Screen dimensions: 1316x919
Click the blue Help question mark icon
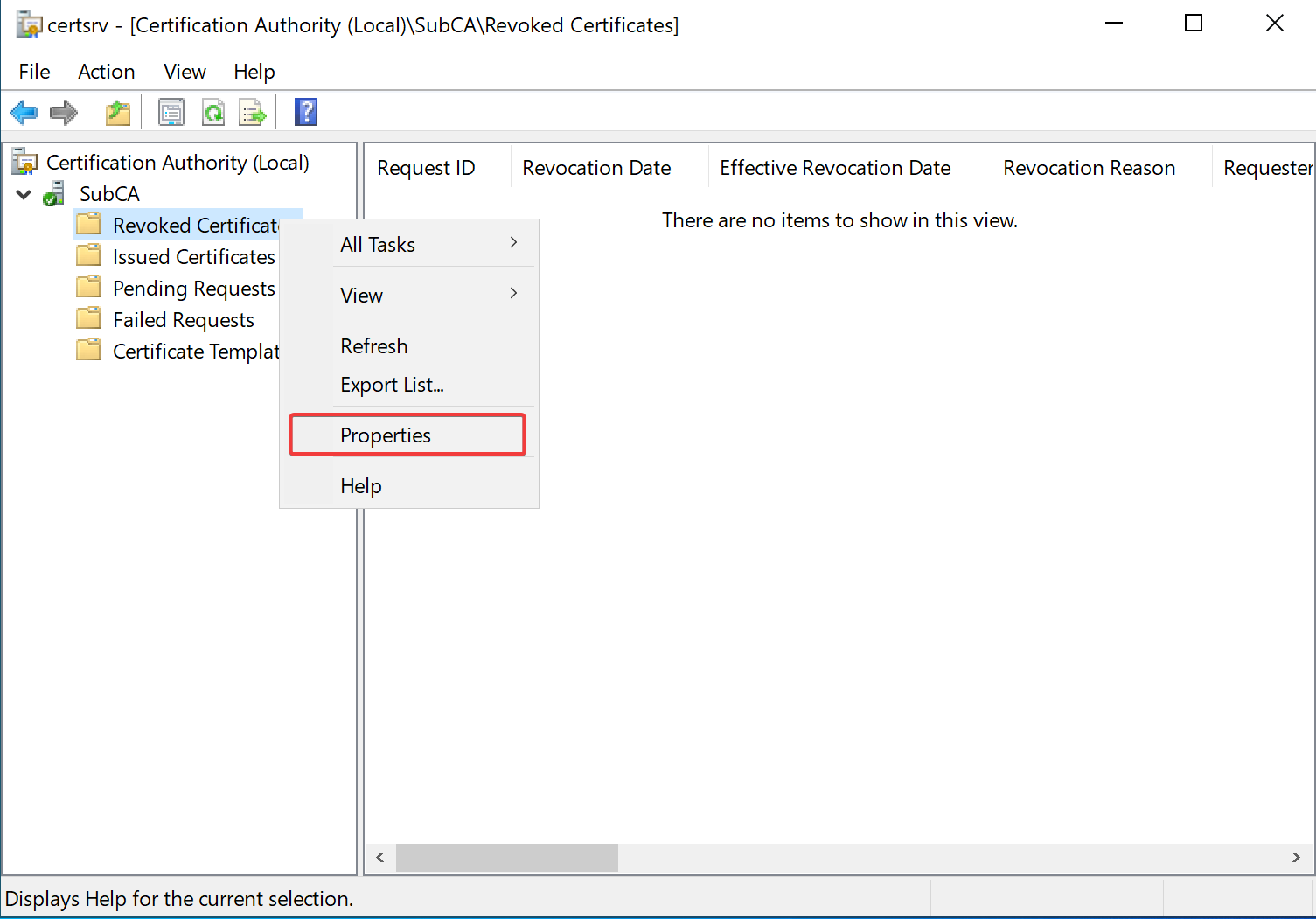[x=306, y=112]
